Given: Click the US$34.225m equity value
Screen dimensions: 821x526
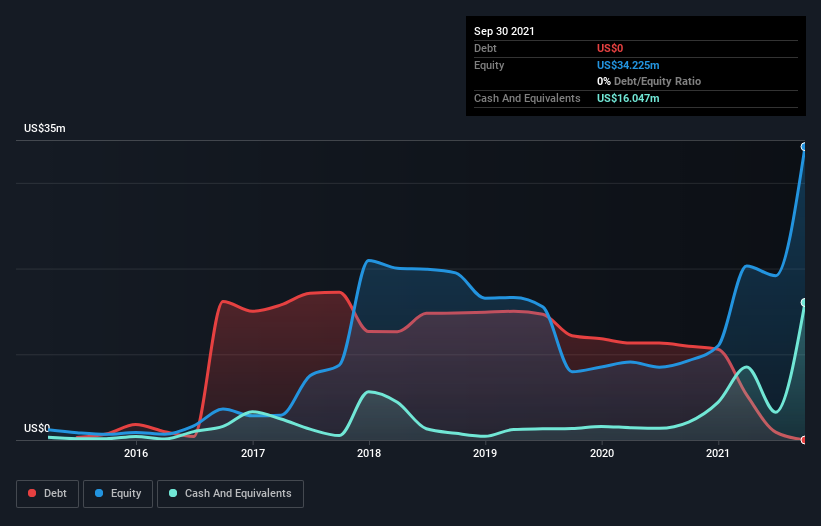Looking at the screenshot, I should 628,65.
